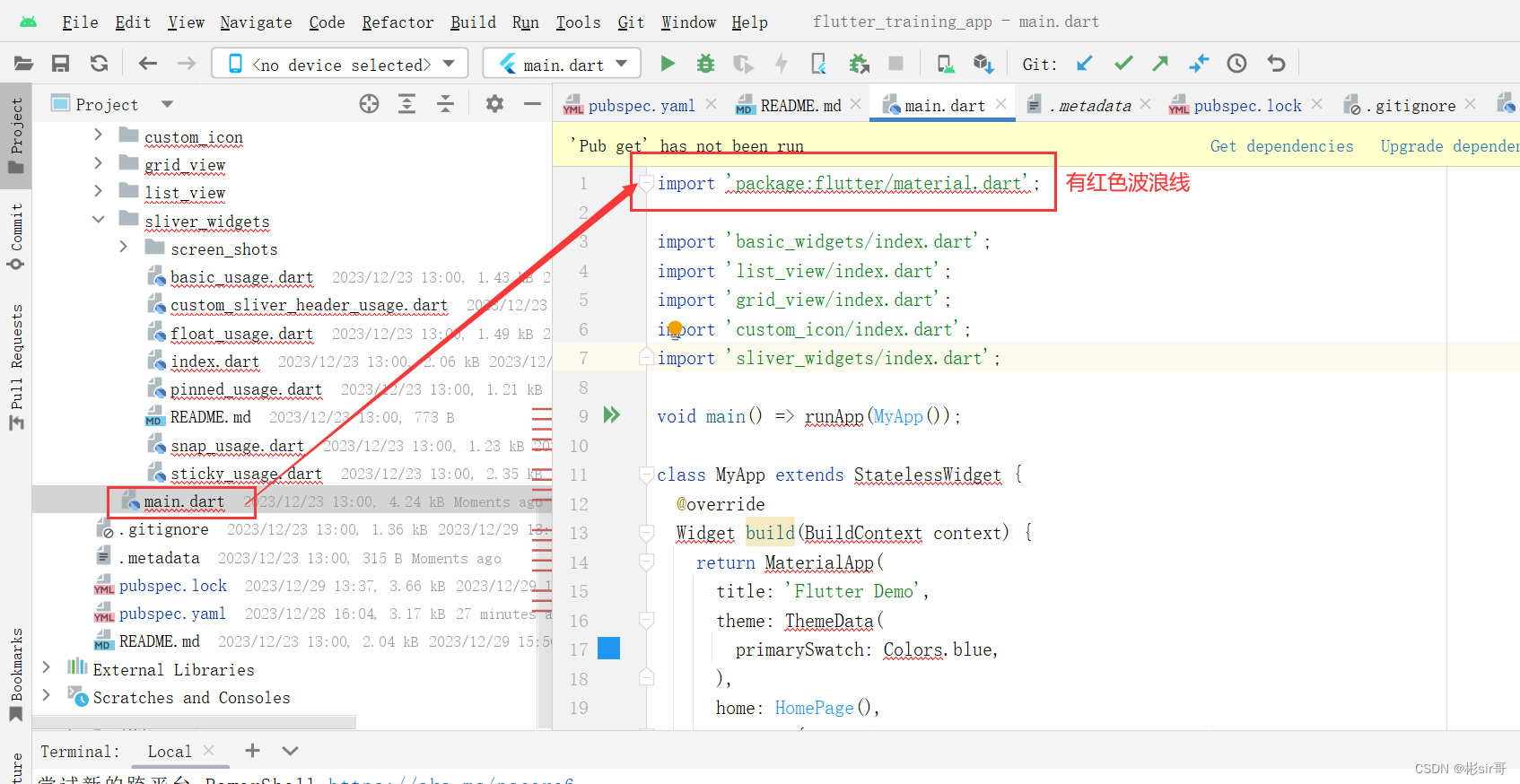
Task: Update project via Git blue arrow
Action: (x=1085, y=64)
